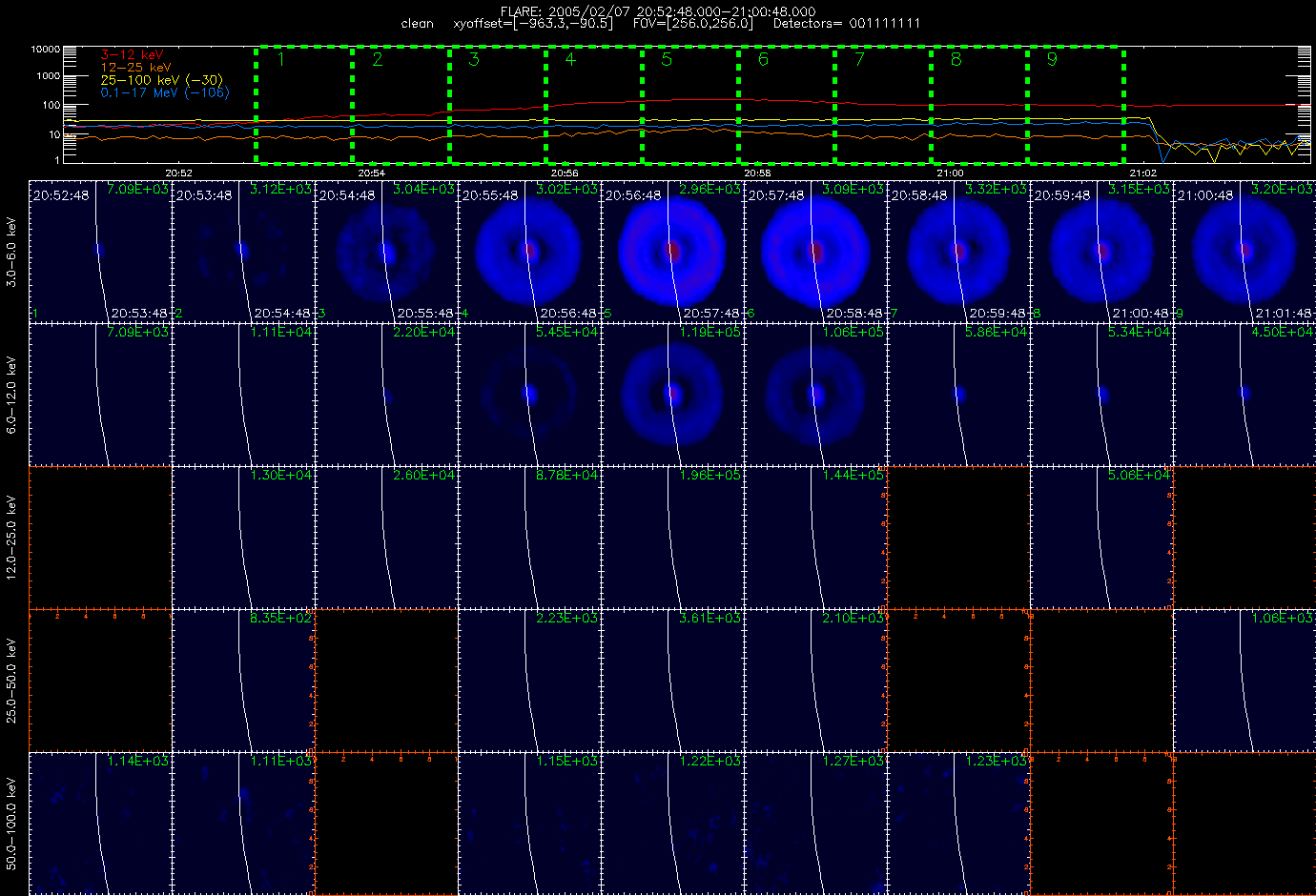Click the '21:00' time axis label
Image resolution: width=1316 pixels, height=896 pixels.
[949, 173]
